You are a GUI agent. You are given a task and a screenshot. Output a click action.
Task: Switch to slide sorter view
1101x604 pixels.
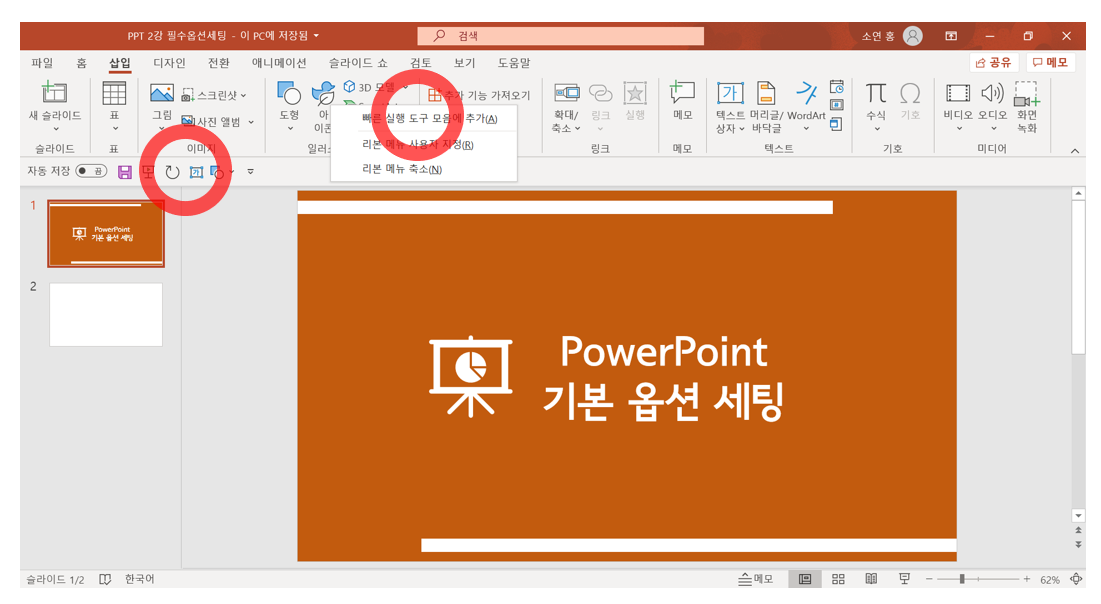tap(838, 579)
